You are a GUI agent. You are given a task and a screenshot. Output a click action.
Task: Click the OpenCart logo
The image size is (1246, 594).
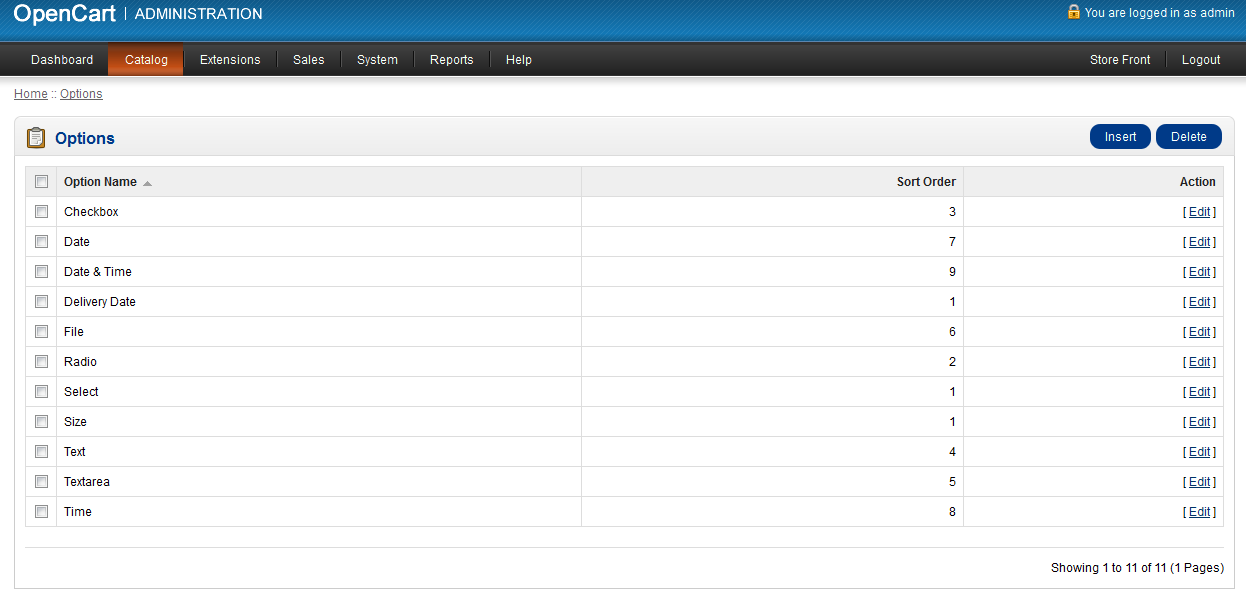click(64, 13)
